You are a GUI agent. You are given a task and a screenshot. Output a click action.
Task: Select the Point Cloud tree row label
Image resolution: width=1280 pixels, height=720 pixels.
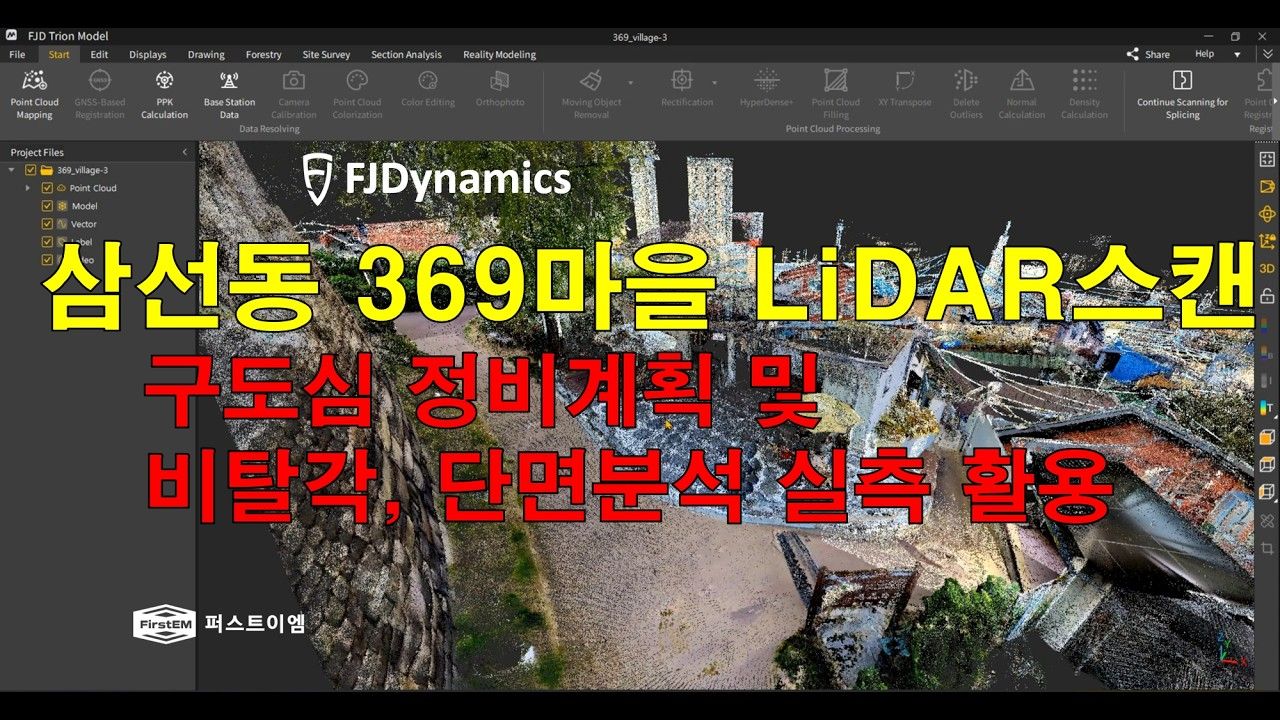(93, 188)
